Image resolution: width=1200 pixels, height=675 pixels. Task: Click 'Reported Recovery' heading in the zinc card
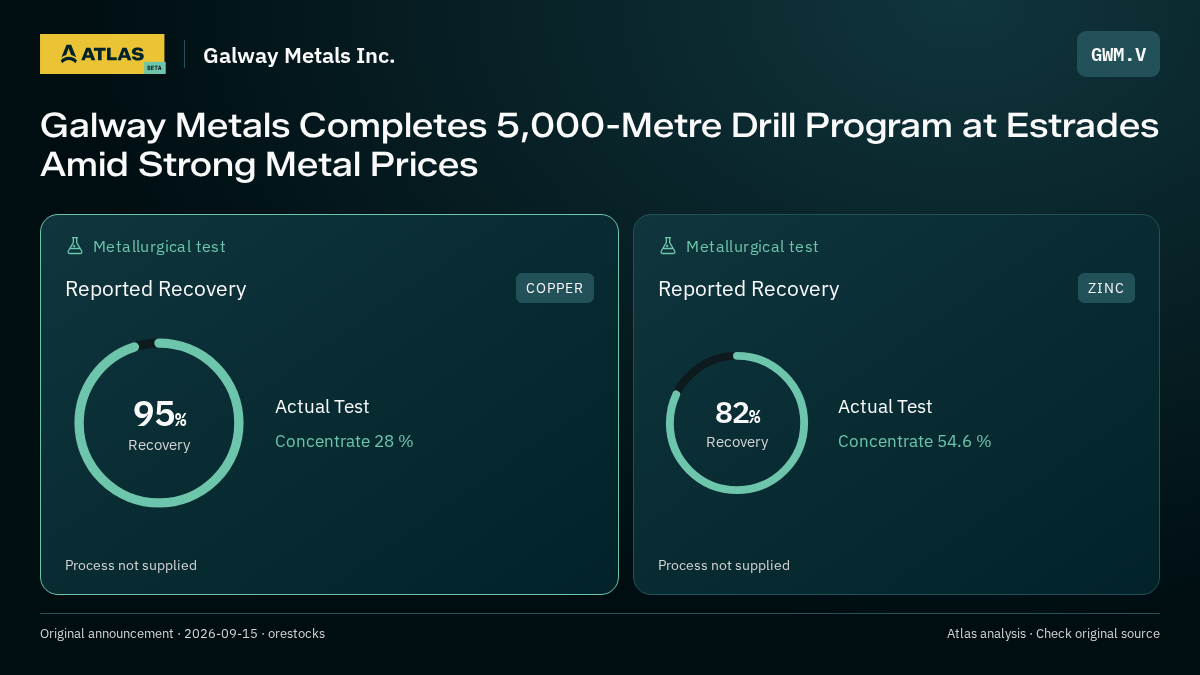748,289
